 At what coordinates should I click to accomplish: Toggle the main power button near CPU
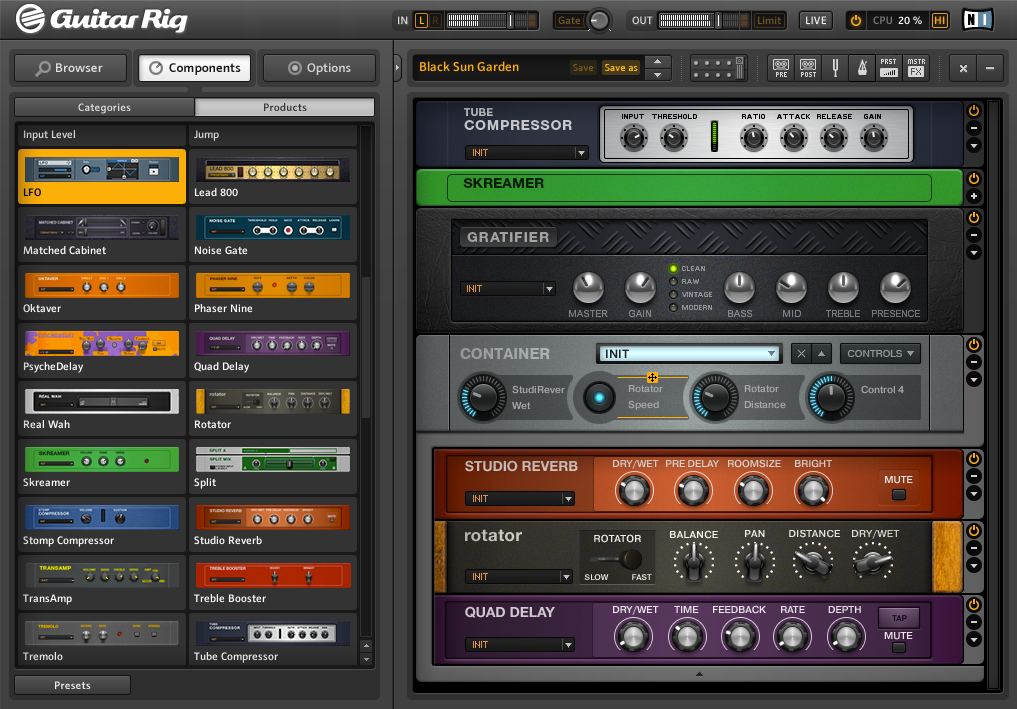point(855,21)
